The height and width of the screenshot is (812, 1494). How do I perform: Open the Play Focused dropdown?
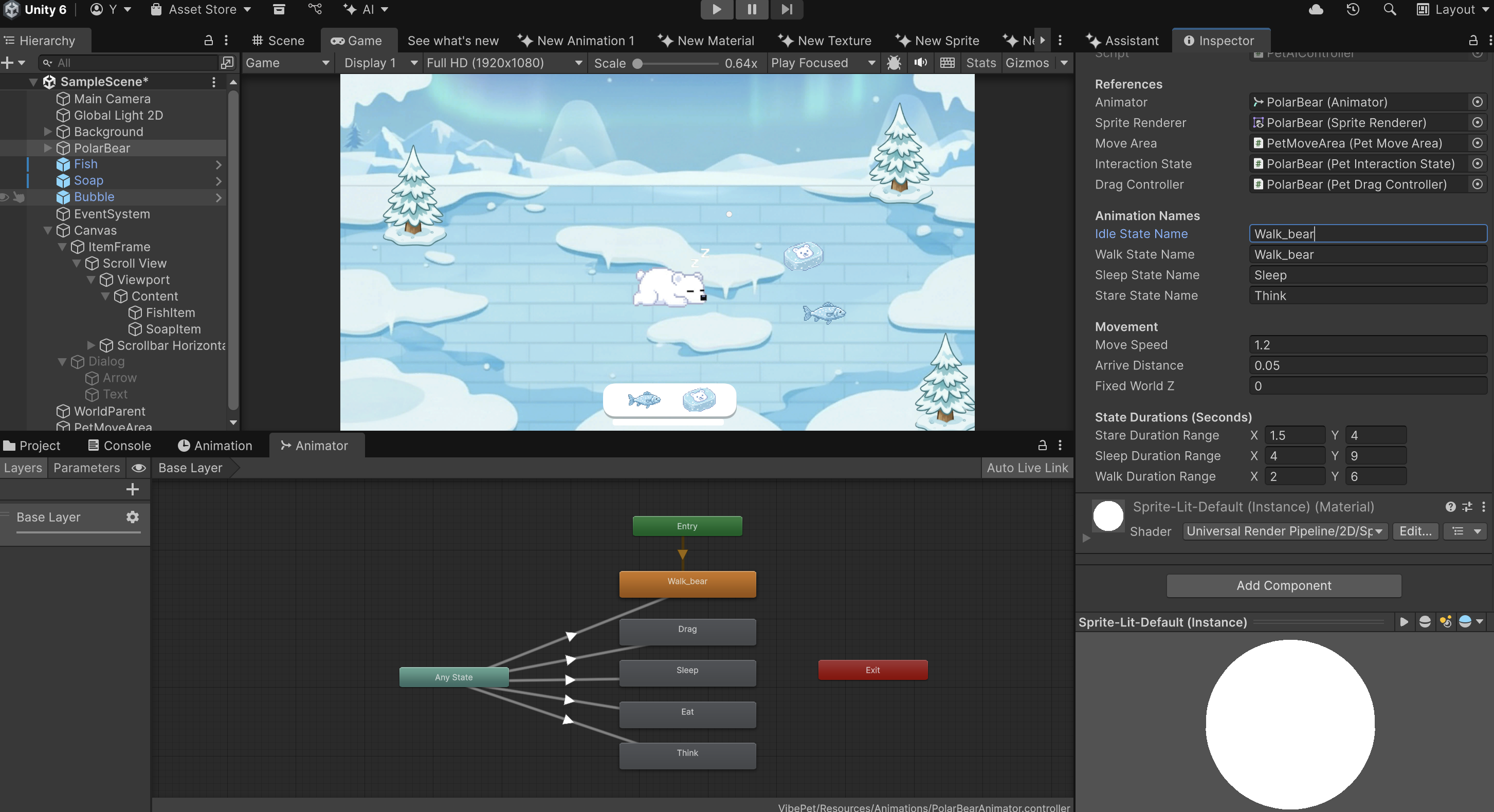coord(823,63)
